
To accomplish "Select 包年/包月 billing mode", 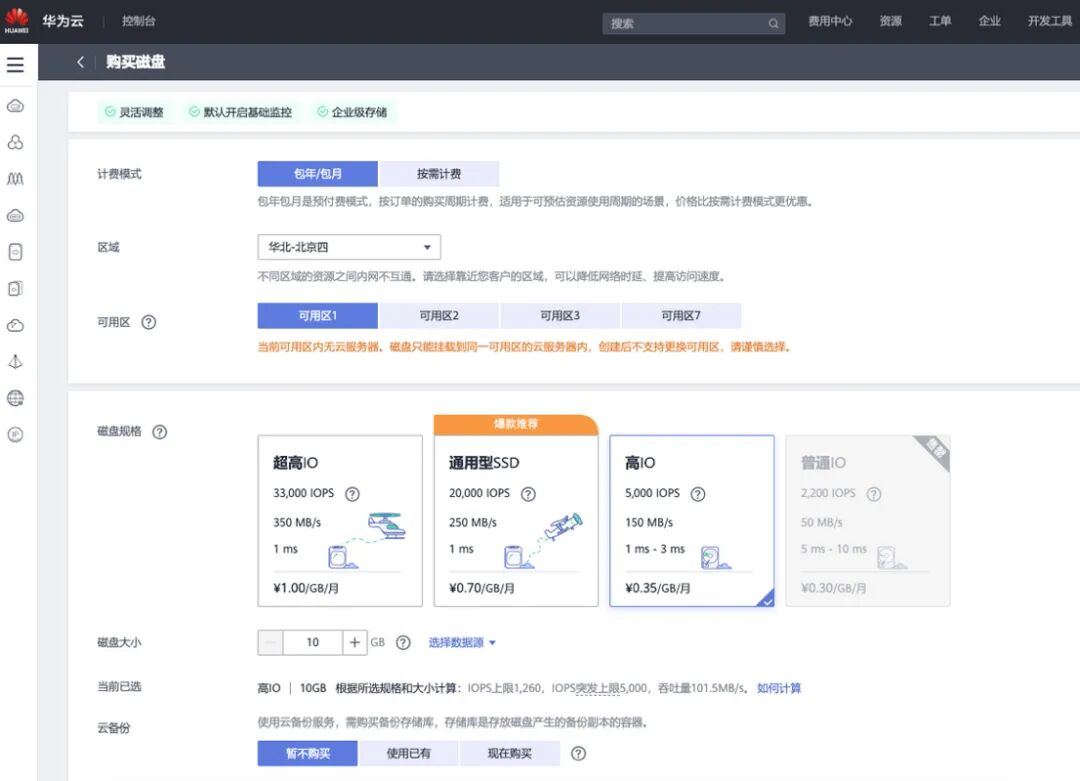I will 318,174.
